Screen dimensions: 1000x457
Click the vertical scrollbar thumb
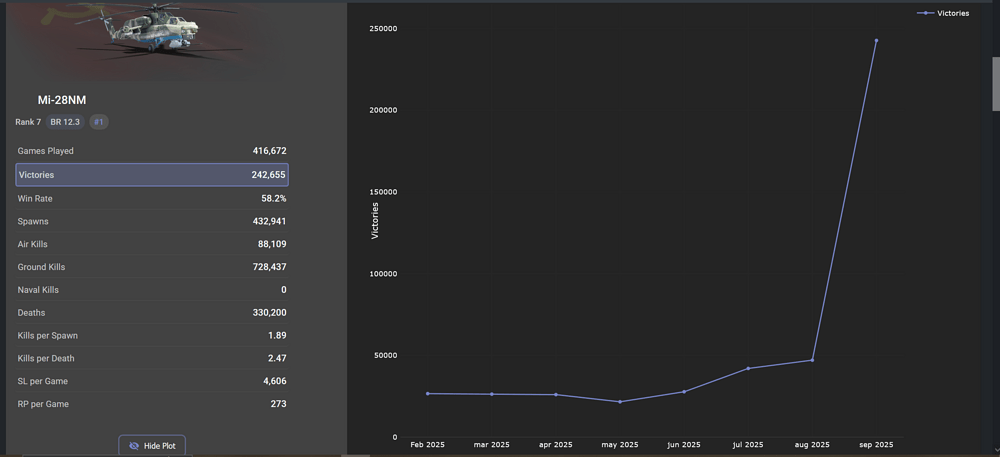pyautogui.click(x=995, y=85)
